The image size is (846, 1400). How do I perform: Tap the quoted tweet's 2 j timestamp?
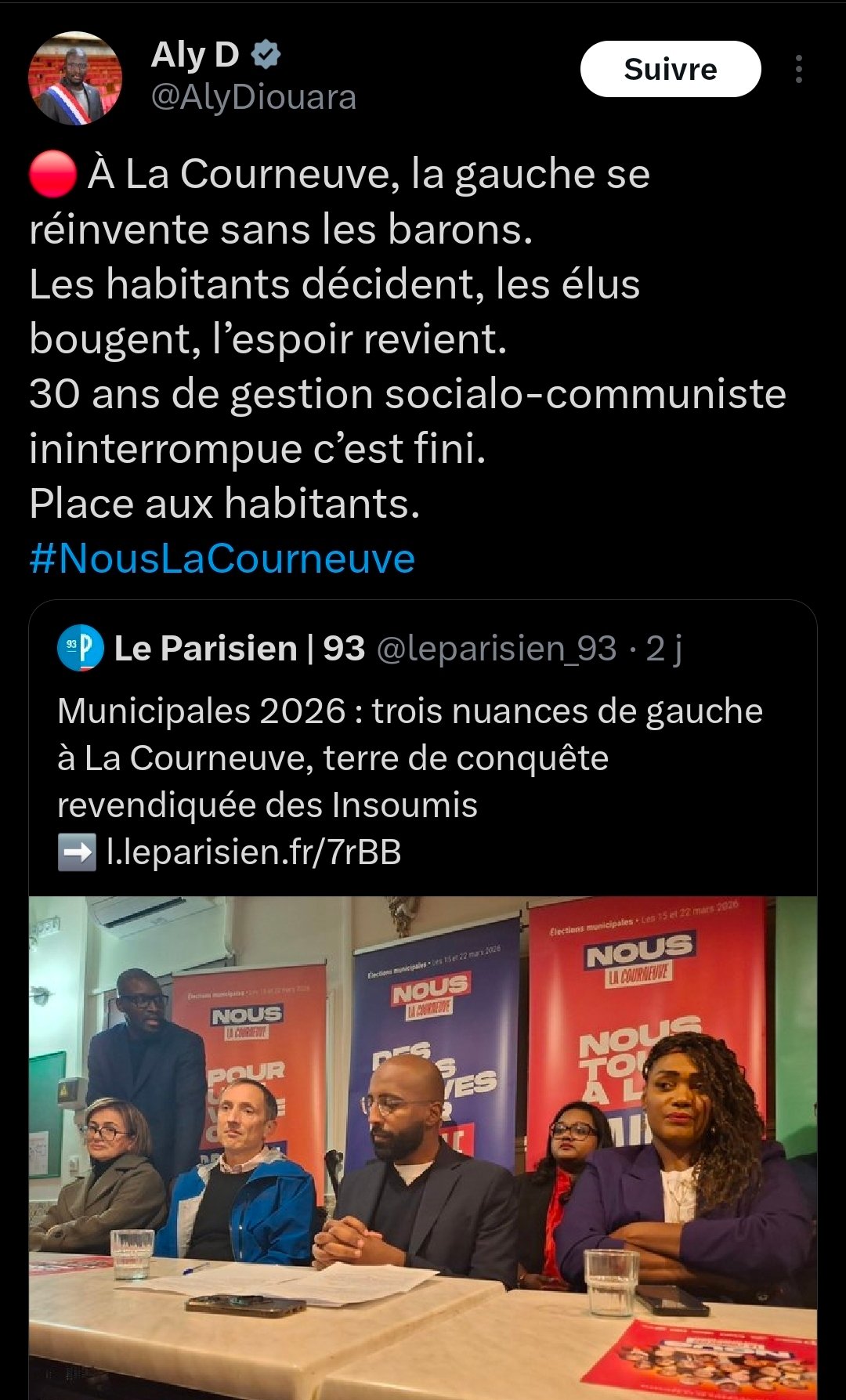click(x=663, y=648)
